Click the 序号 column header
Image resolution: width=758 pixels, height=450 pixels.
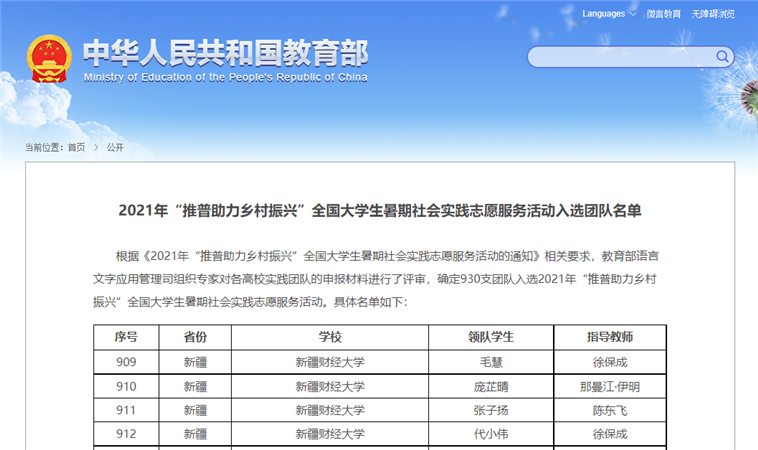point(126,337)
